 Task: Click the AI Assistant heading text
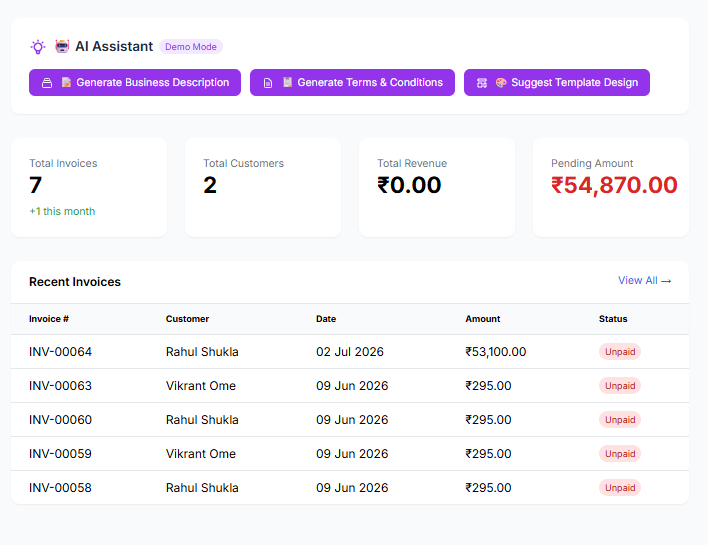tap(114, 47)
